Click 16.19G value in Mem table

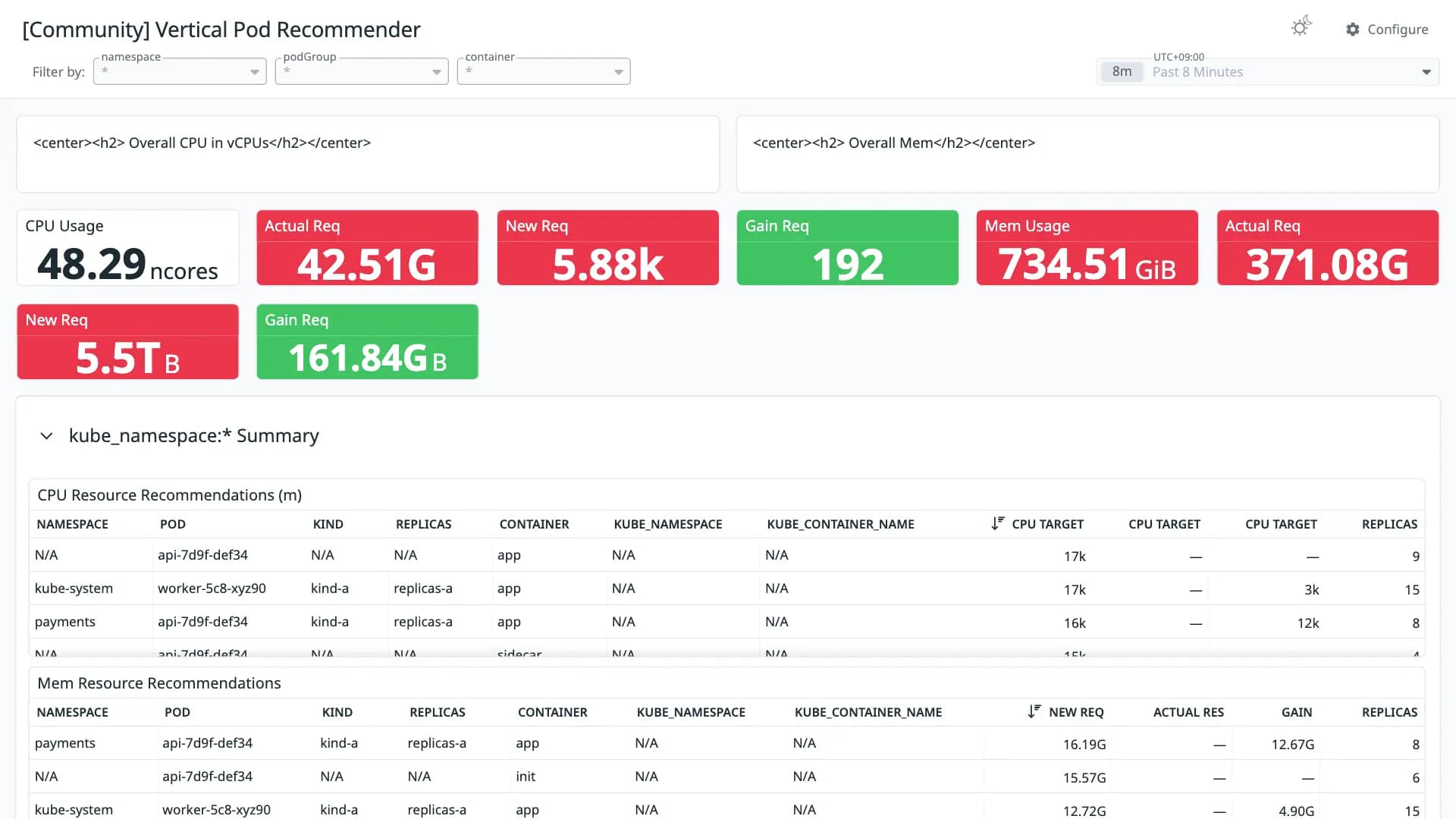coord(1084,745)
